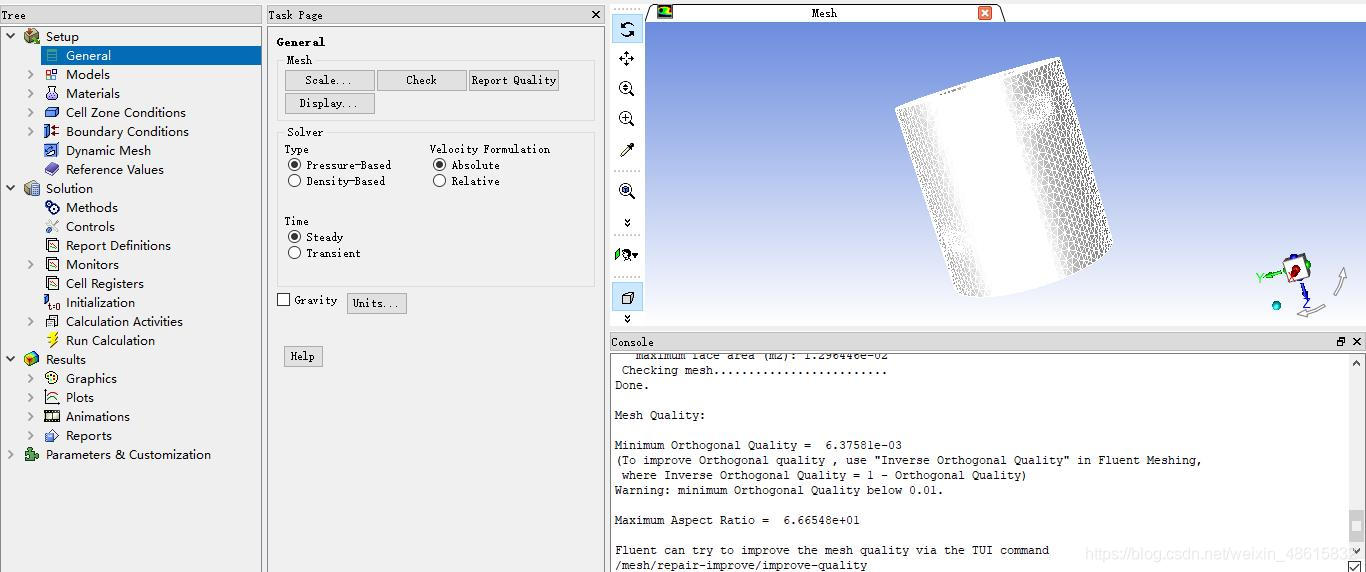Select the Pan tool in viewport toolbar
This screenshot has height=572, width=1366.
coord(627,59)
